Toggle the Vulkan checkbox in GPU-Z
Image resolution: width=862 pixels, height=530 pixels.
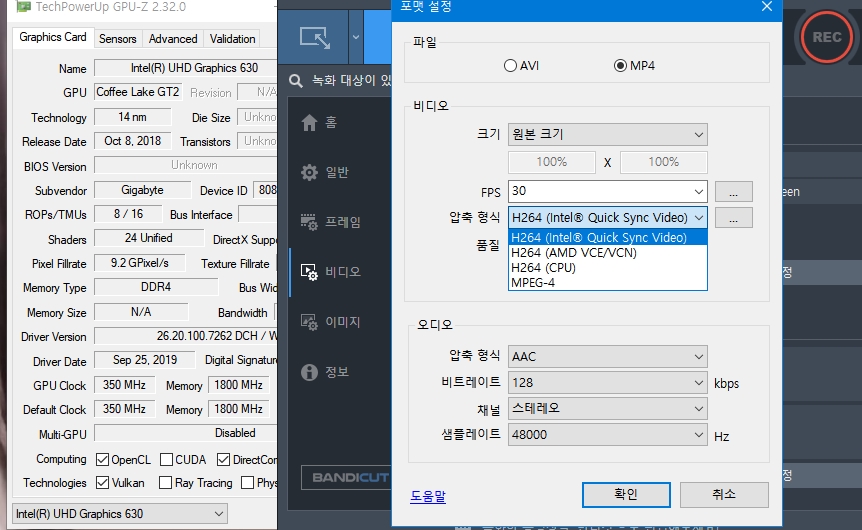[x=102, y=483]
